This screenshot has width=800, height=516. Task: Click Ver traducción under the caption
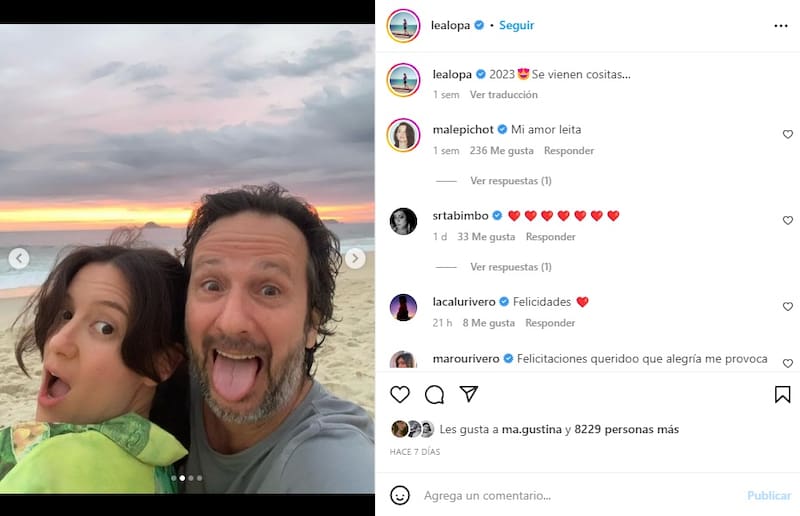click(x=503, y=95)
